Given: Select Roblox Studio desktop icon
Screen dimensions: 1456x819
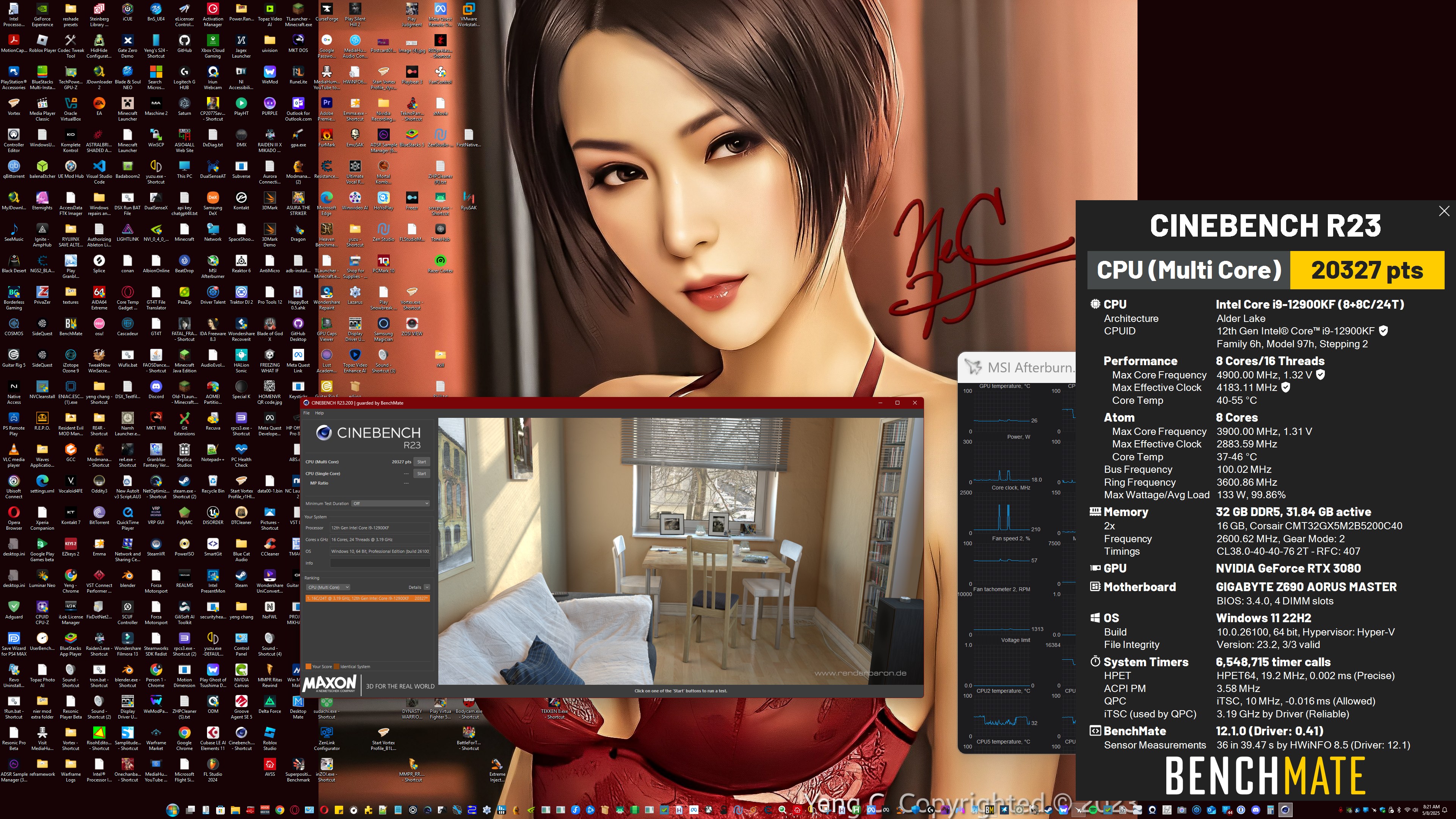Looking at the screenshot, I should 270,739.
